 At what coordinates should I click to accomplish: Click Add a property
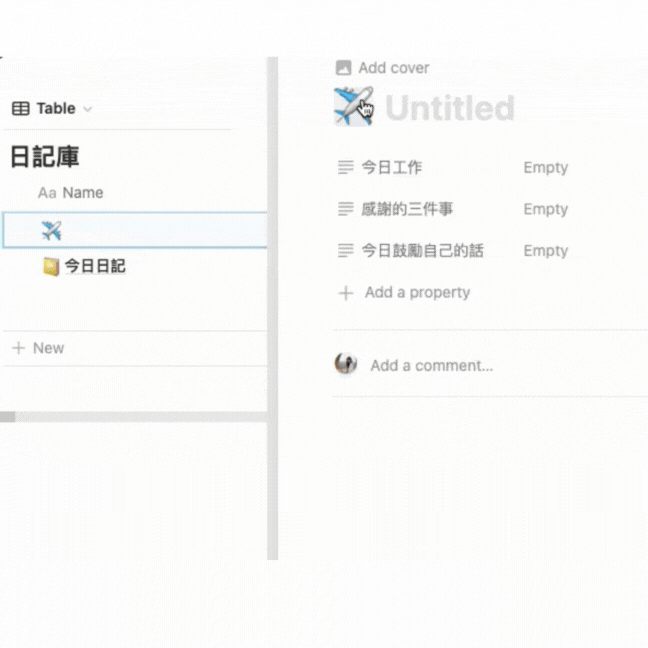pyautogui.click(x=417, y=293)
